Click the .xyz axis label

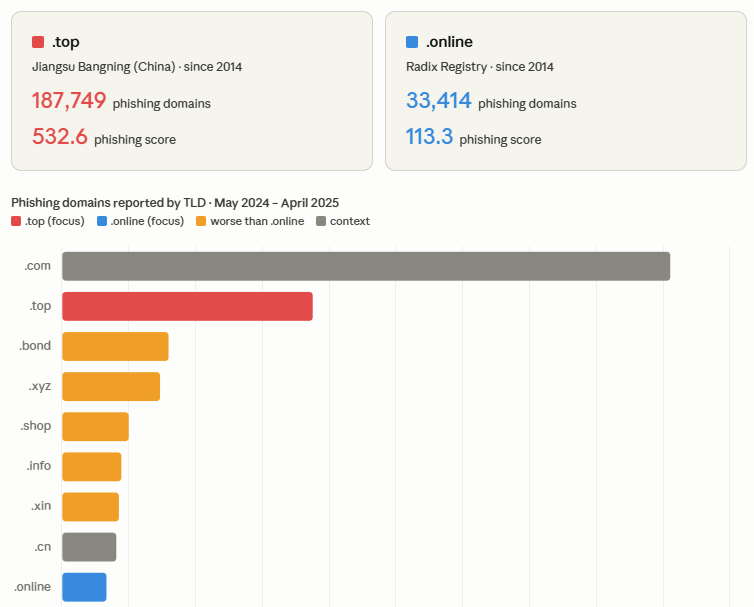39,386
